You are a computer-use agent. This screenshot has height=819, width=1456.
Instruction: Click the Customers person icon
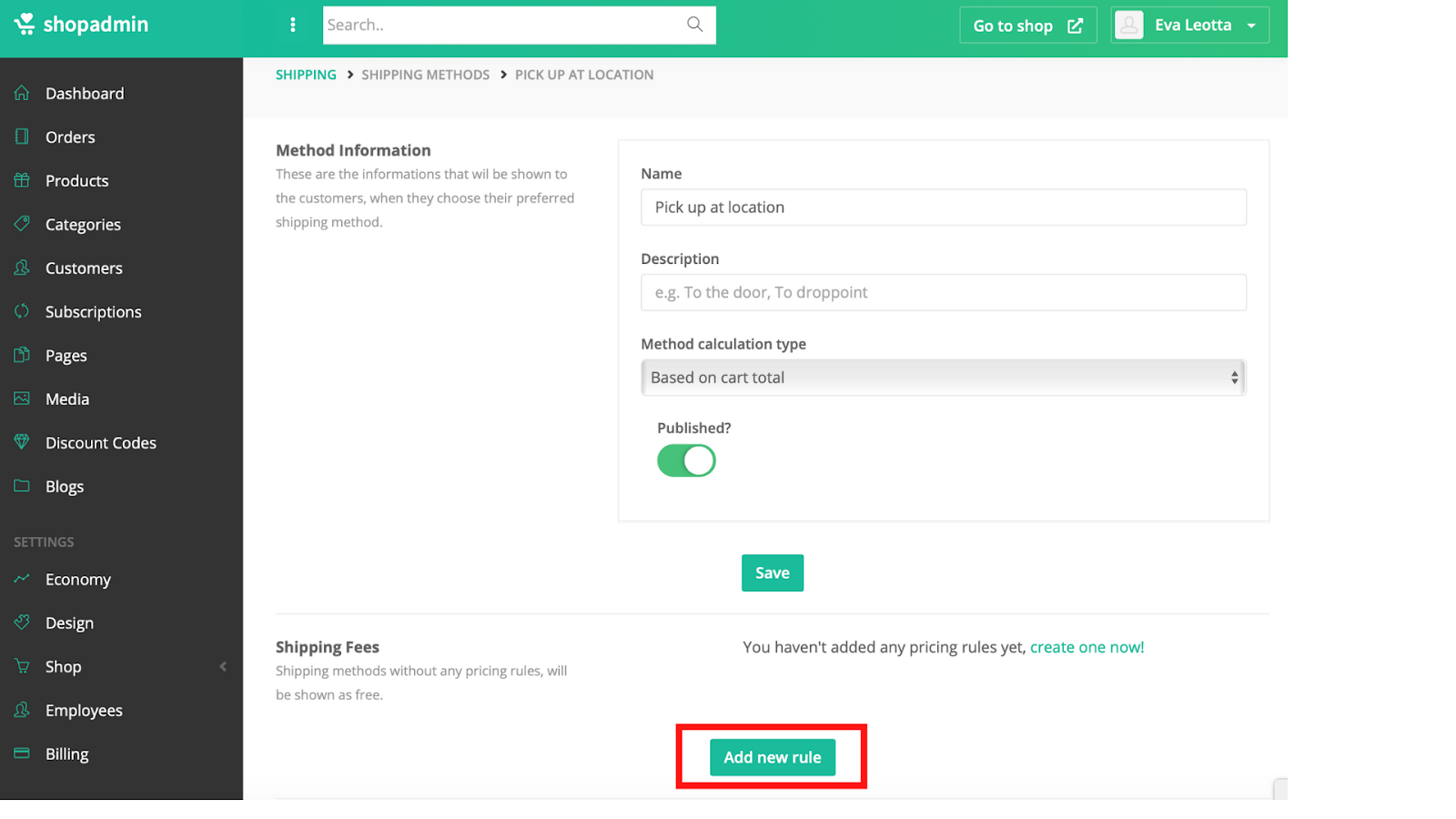[22, 268]
